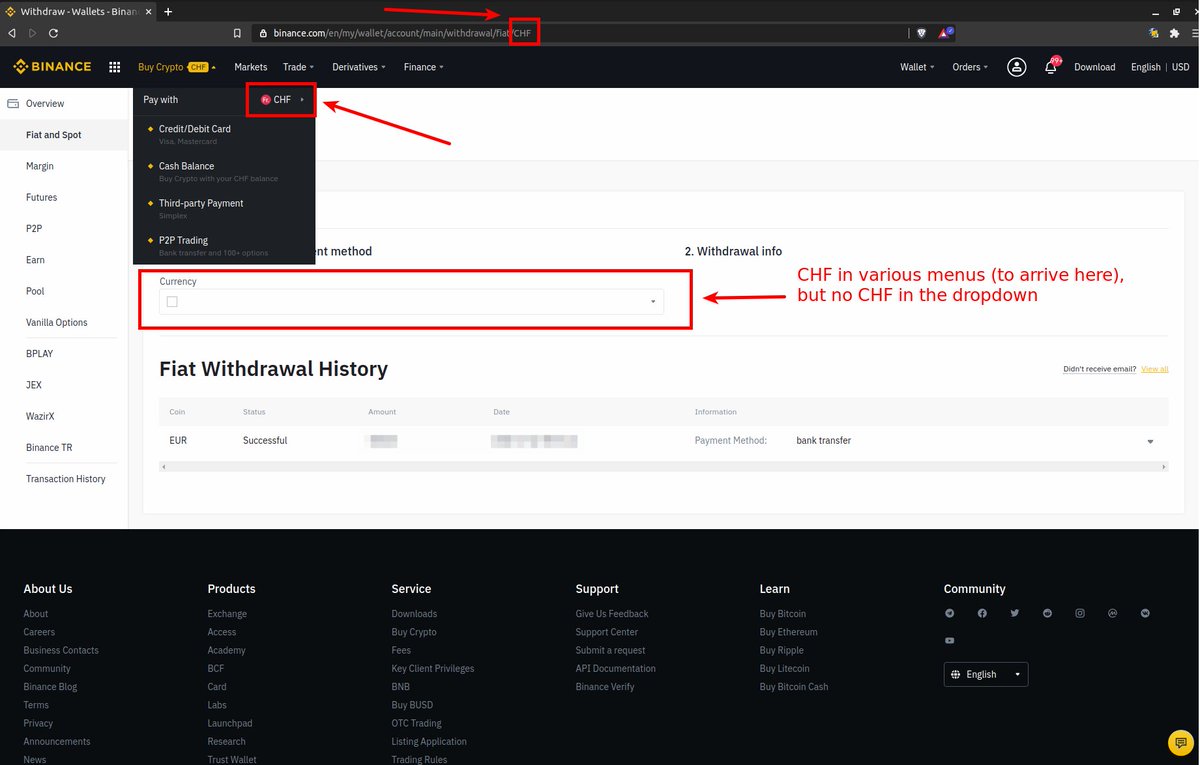The height and width of the screenshot is (765, 1200).
Task: Open Earn in sidebar
Action: (x=35, y=260)
